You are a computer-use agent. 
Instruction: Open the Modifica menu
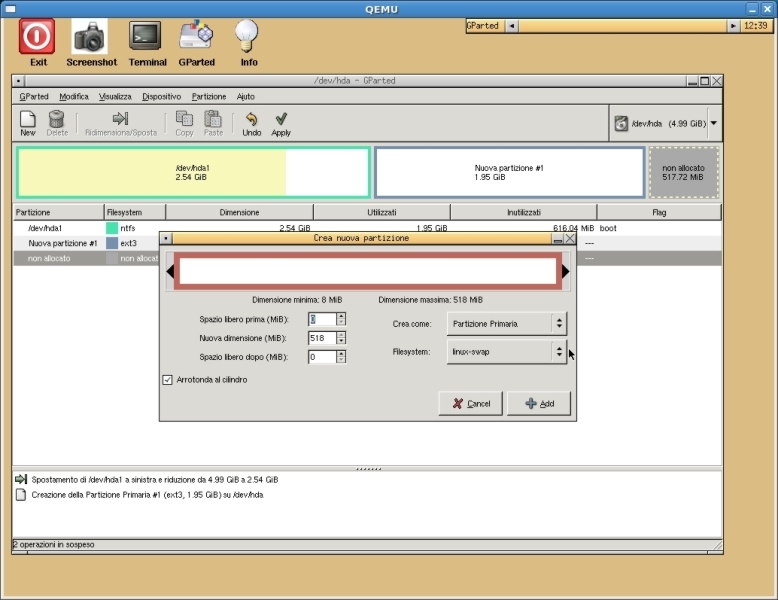click(73, 97)
